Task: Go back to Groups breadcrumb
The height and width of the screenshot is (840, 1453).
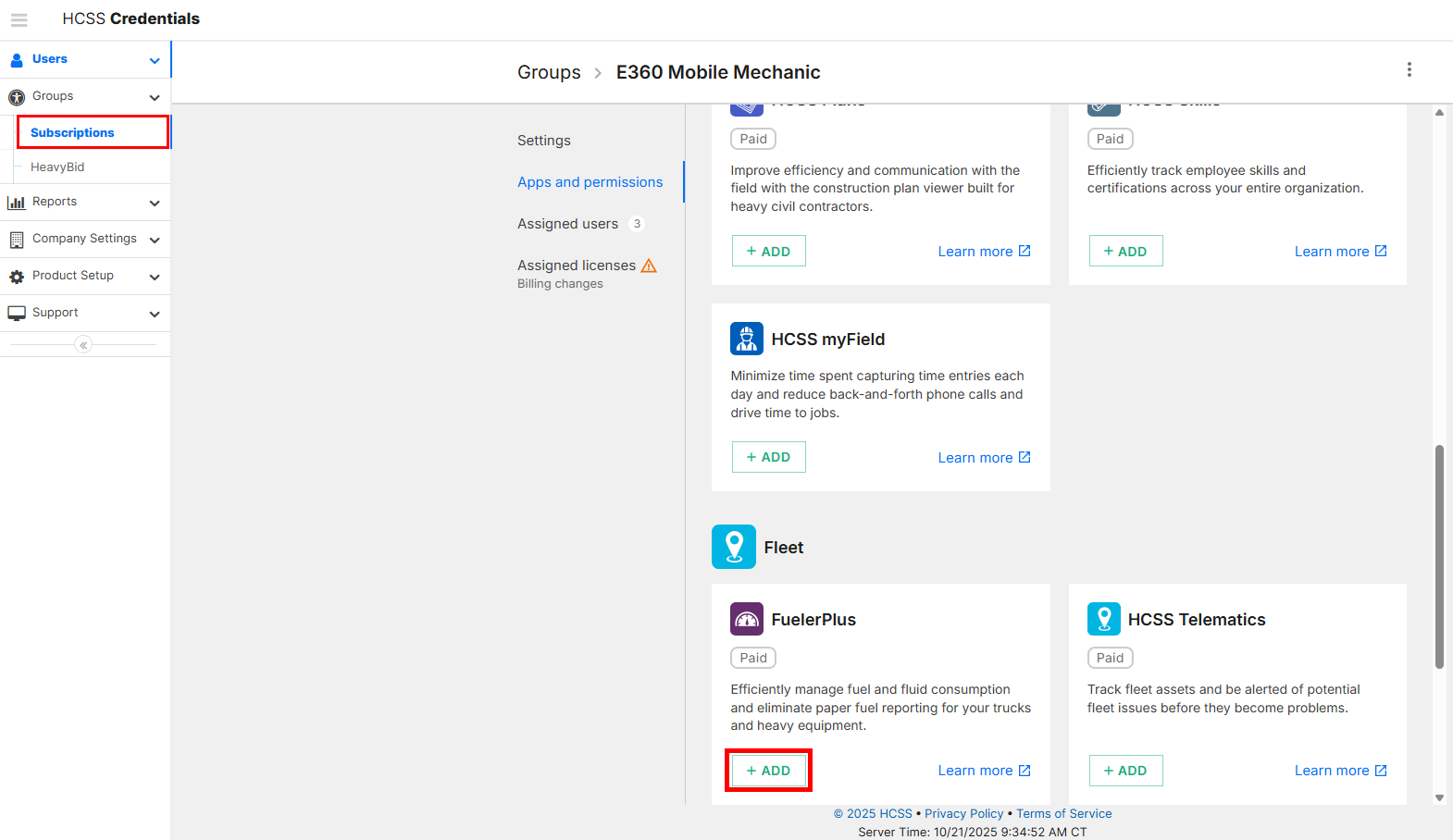Action: coord(549,72)
